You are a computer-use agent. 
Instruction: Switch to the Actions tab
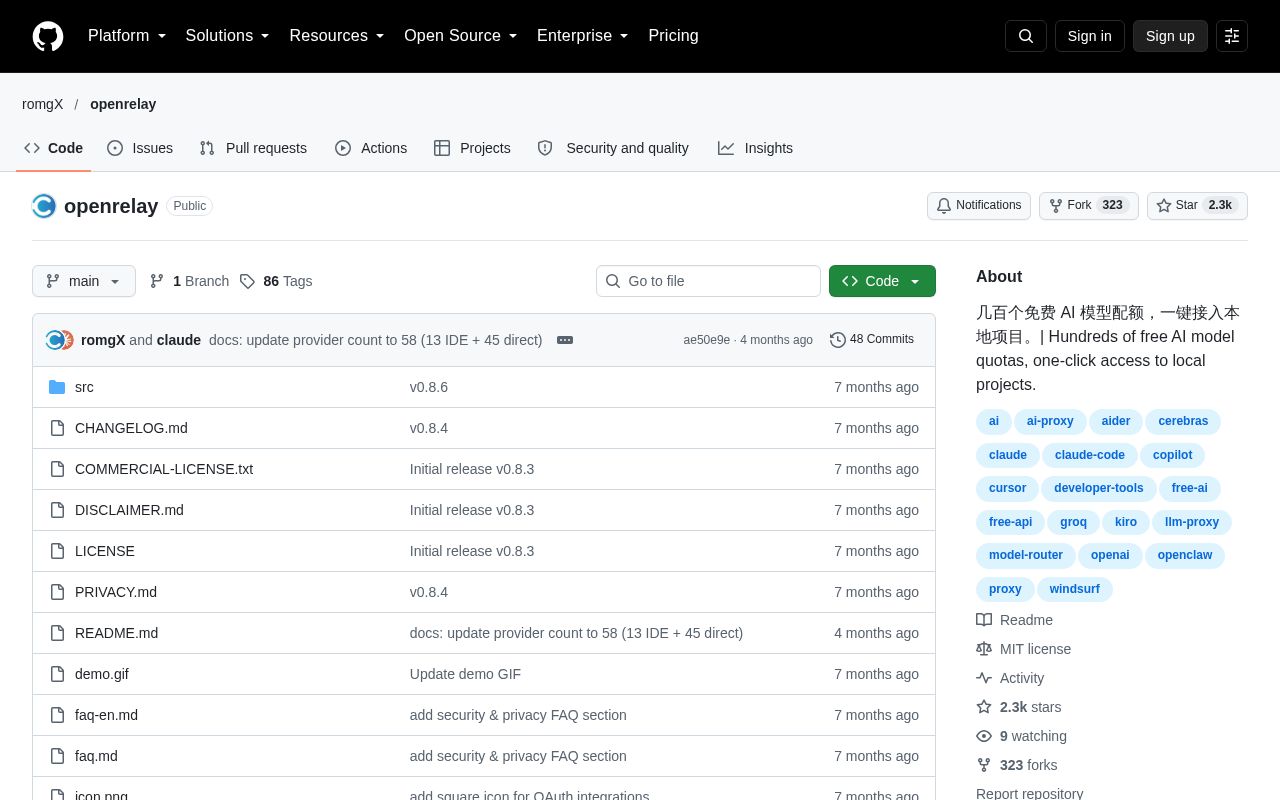click(x=371, y=148)
